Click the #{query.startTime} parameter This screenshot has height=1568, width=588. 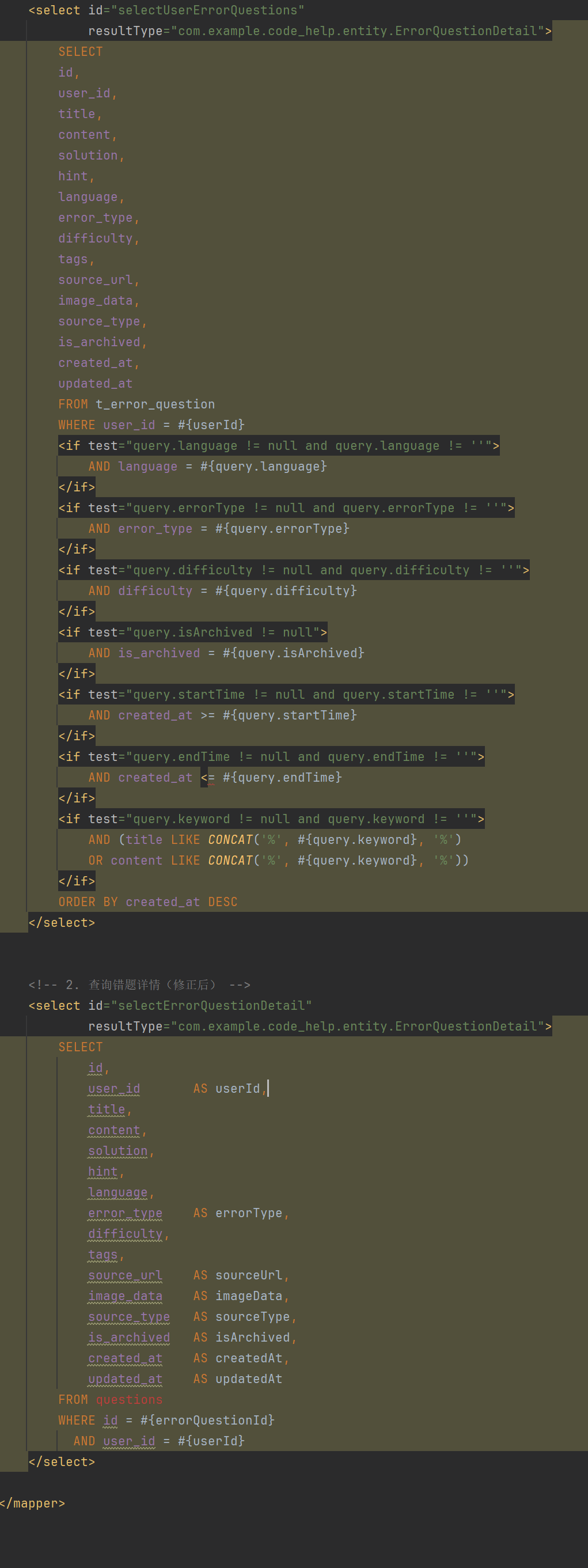(x=290, y=715)
